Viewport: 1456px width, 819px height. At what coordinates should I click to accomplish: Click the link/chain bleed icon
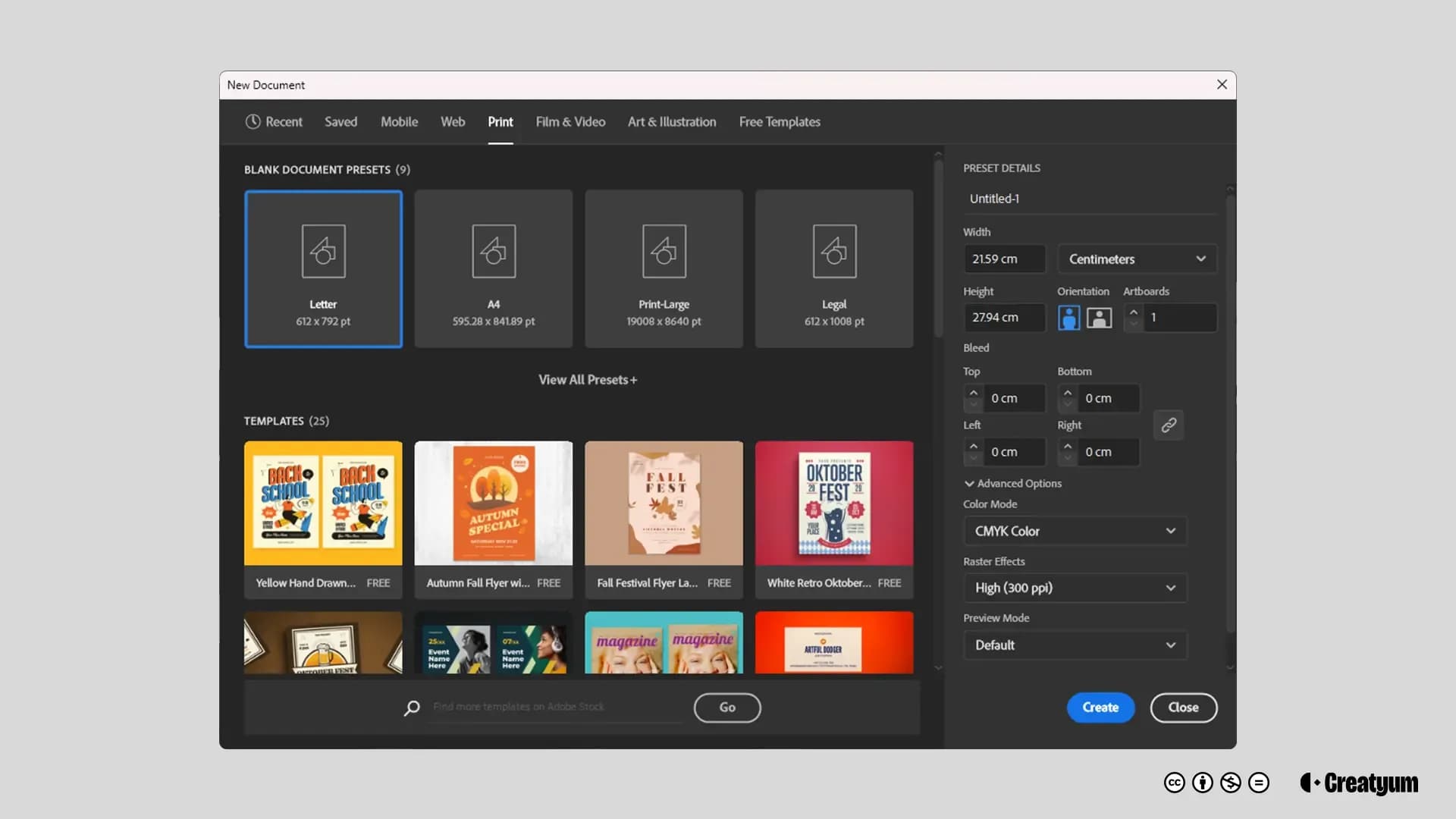pyautogui.click(x=1169, y=424)
